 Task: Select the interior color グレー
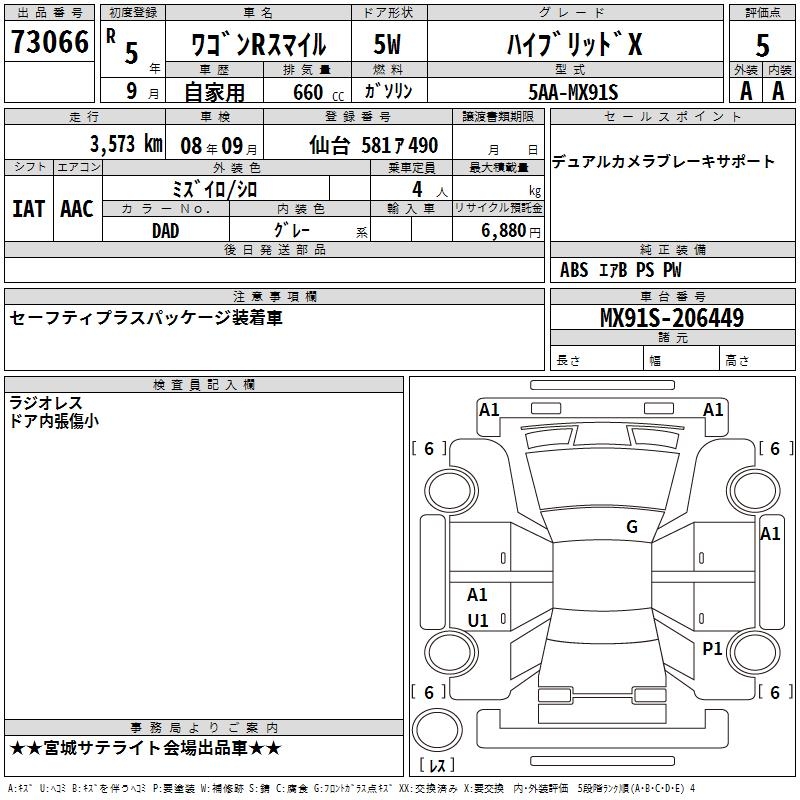292,230
